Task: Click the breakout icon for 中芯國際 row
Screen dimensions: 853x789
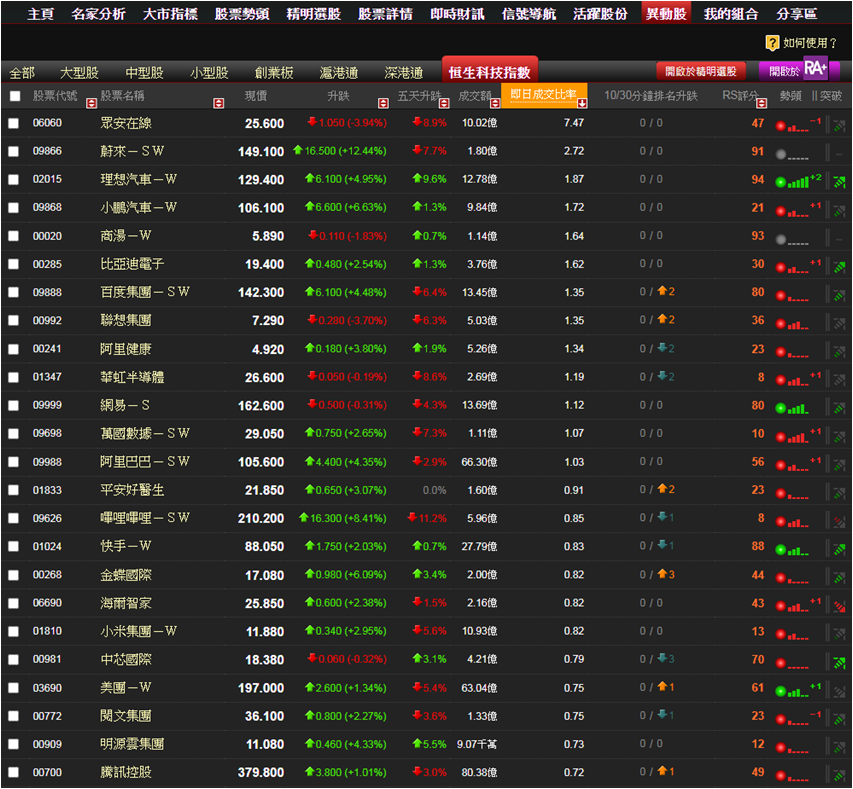Action: (x=839, y=662)
